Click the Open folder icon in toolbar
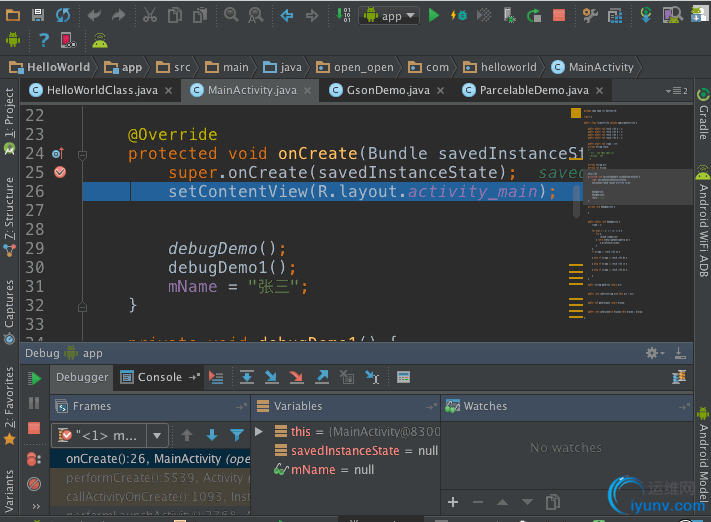711x522 pixels. tap(13, 15)
